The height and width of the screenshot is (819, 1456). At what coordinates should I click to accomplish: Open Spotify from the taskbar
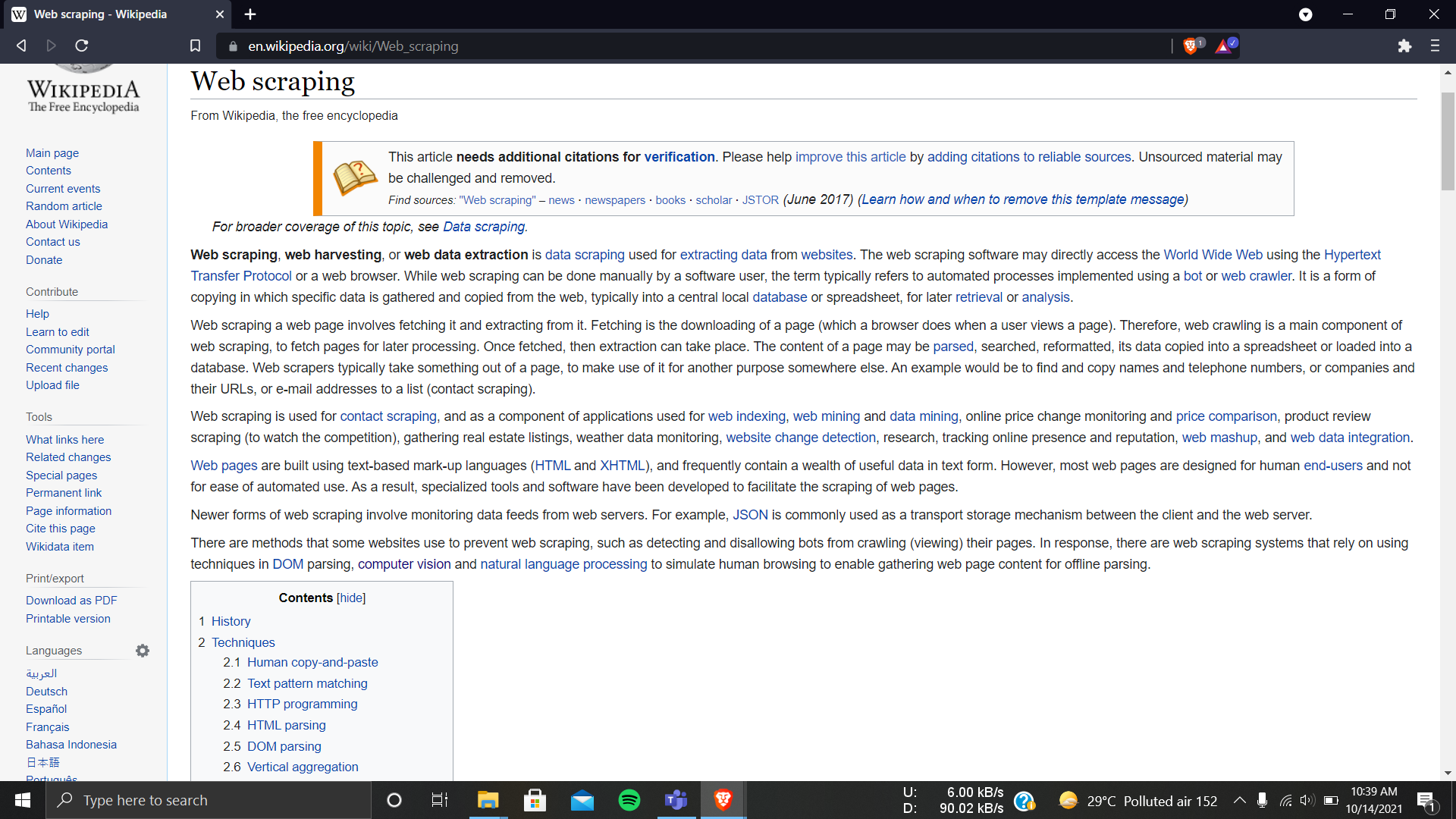click(x=629, y=800)
